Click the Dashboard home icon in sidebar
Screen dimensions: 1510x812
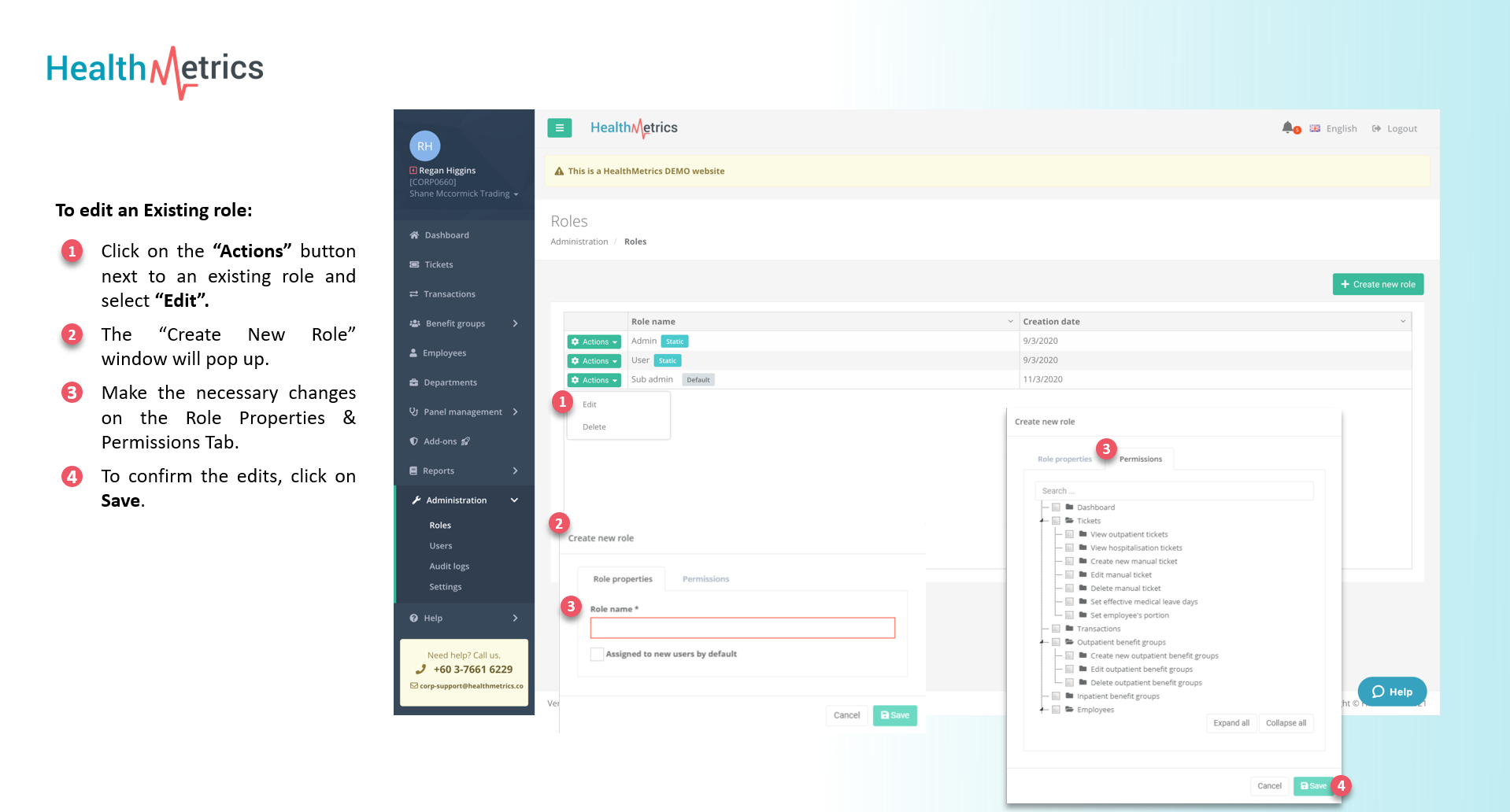pyautogui.click(x=414, y=235)
